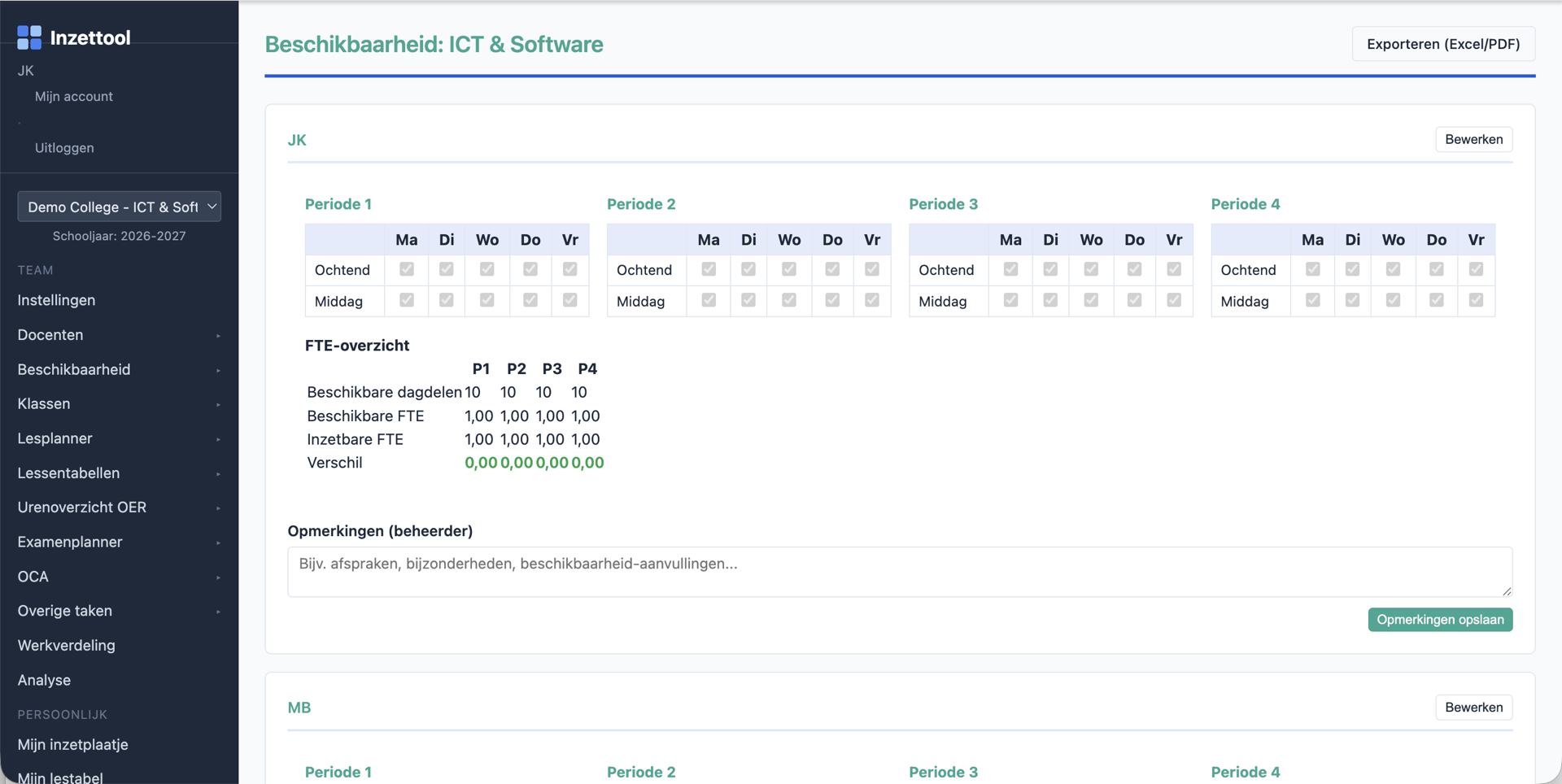Viewport: 1562px width, 784px height.
Task: Click JK's Periode 3 heading
Action: [944, 204]
